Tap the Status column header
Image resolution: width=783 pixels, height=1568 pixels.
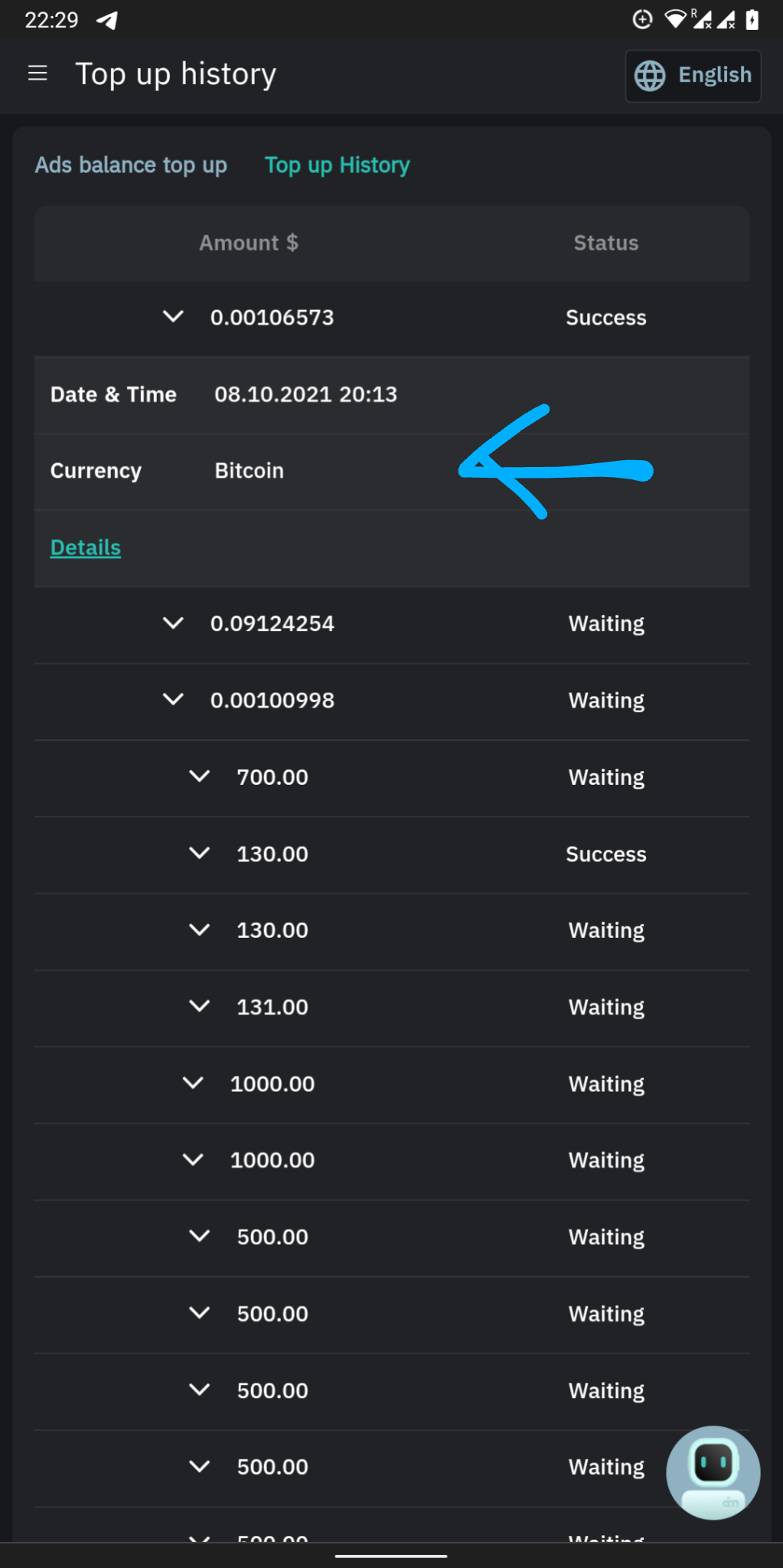click(605, 243)
